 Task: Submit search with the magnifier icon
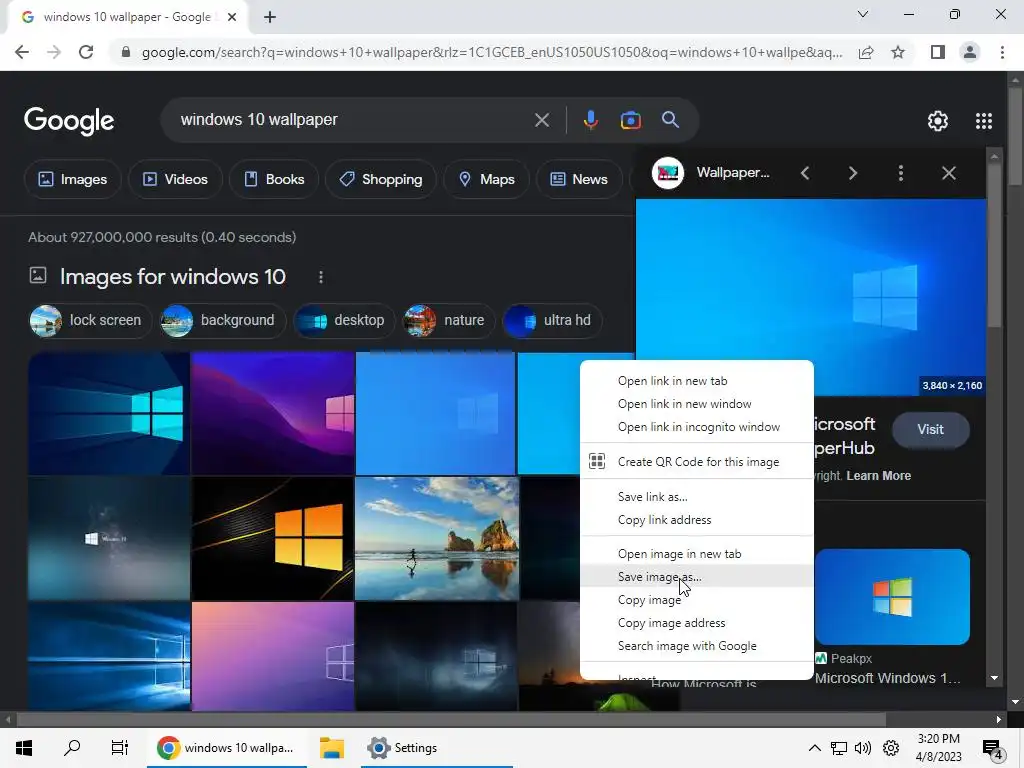coord(670,120)
